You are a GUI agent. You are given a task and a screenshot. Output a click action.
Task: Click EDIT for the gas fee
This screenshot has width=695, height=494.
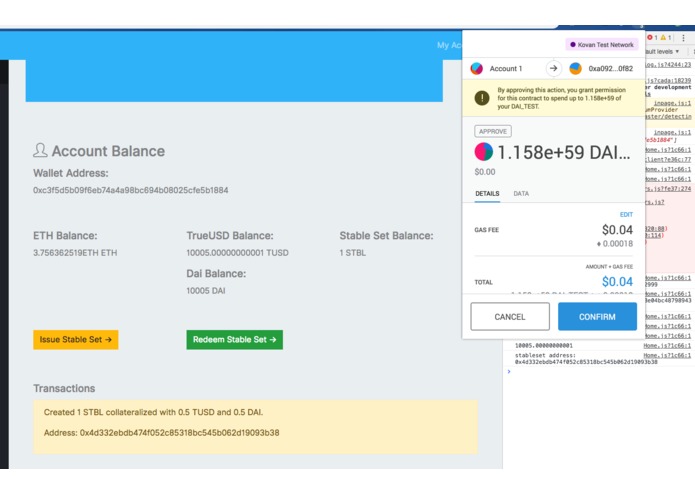pyautogui.click(x=626, y=214)
